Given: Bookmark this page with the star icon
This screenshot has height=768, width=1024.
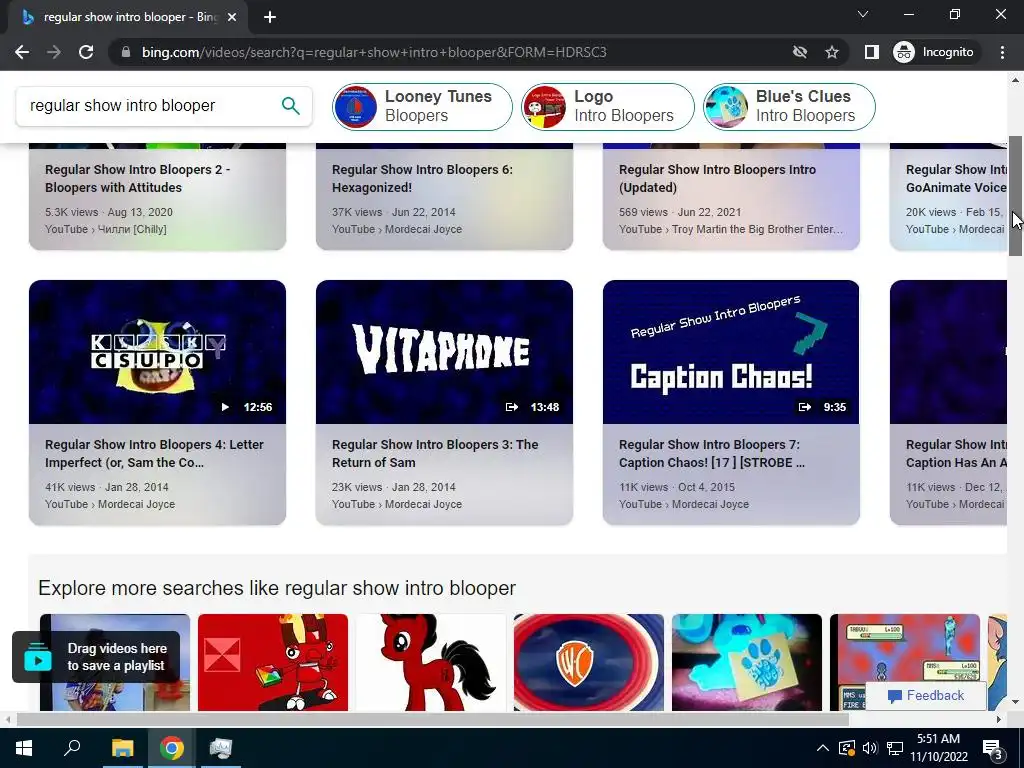Looking at the screenshot, I should point(831,52).
